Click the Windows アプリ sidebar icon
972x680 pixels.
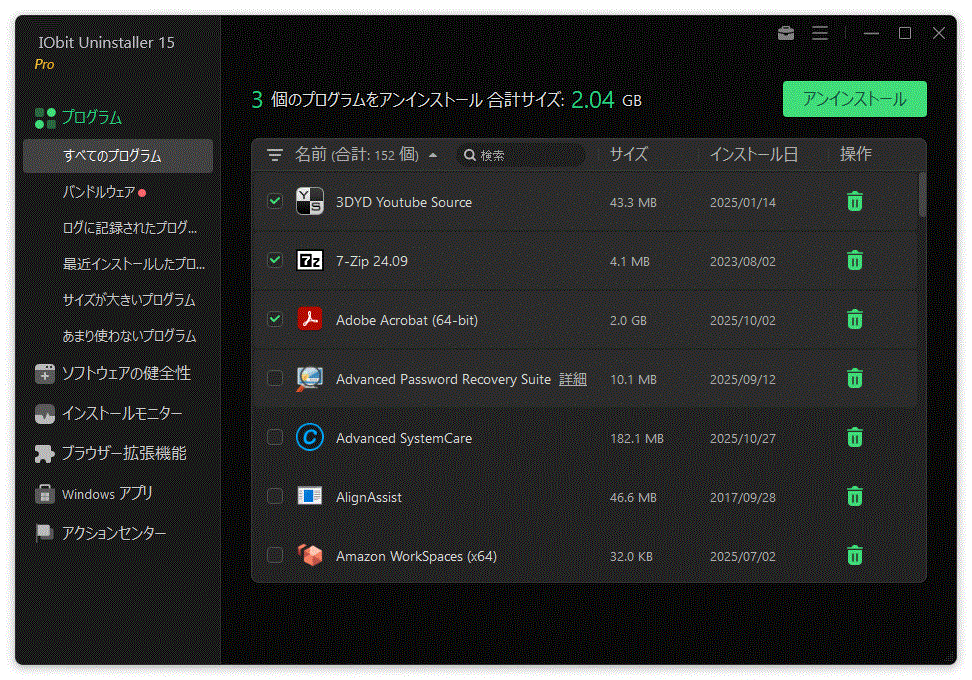point(45,493)
